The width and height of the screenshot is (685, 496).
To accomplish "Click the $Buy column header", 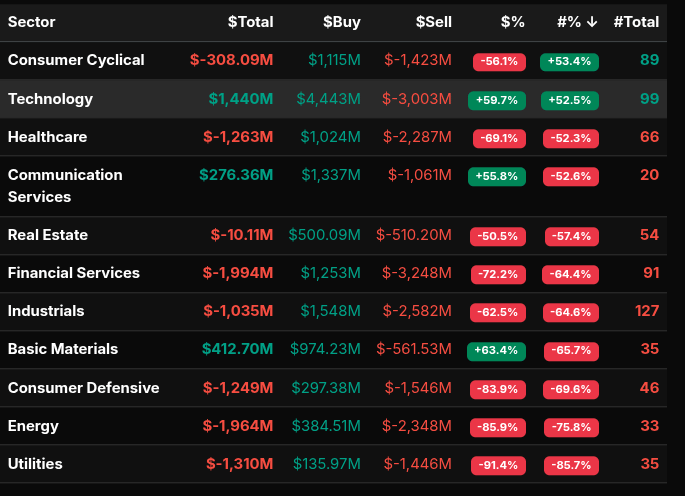I will [341, 22].
